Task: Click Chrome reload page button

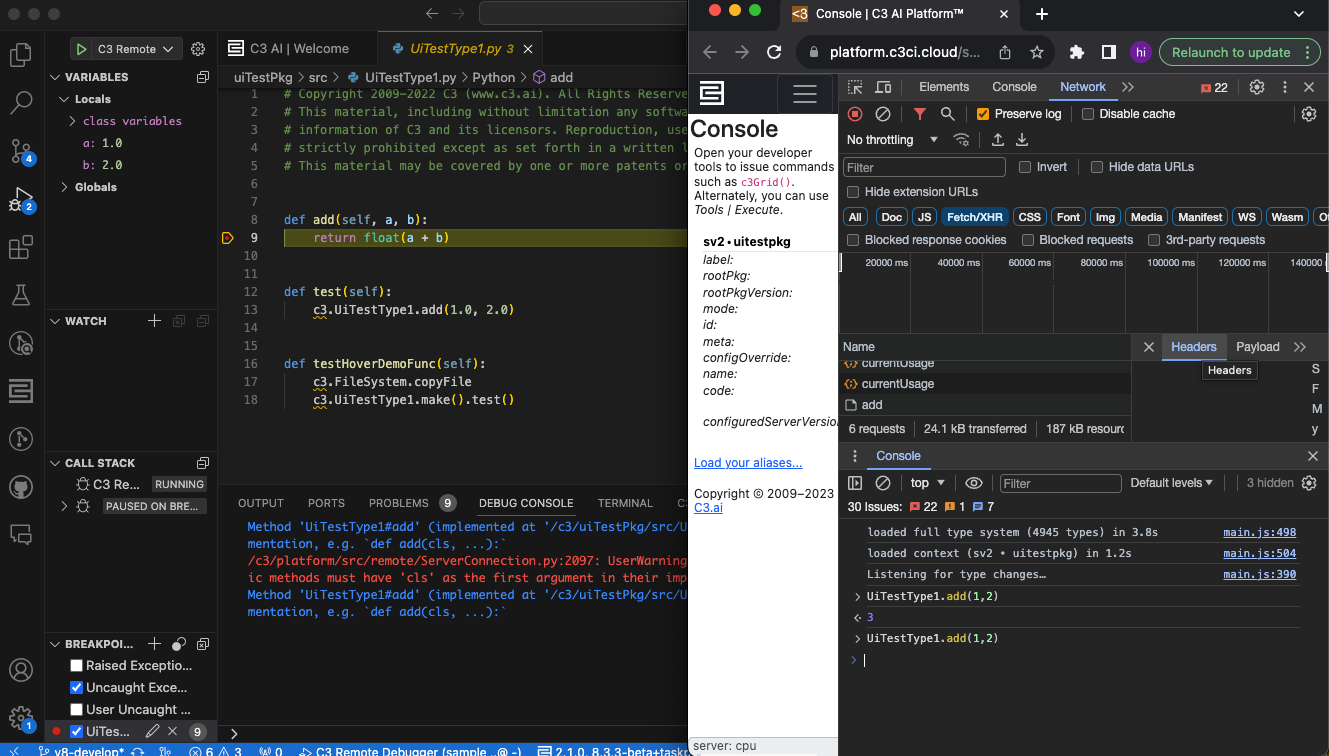Action: point(774,52)
